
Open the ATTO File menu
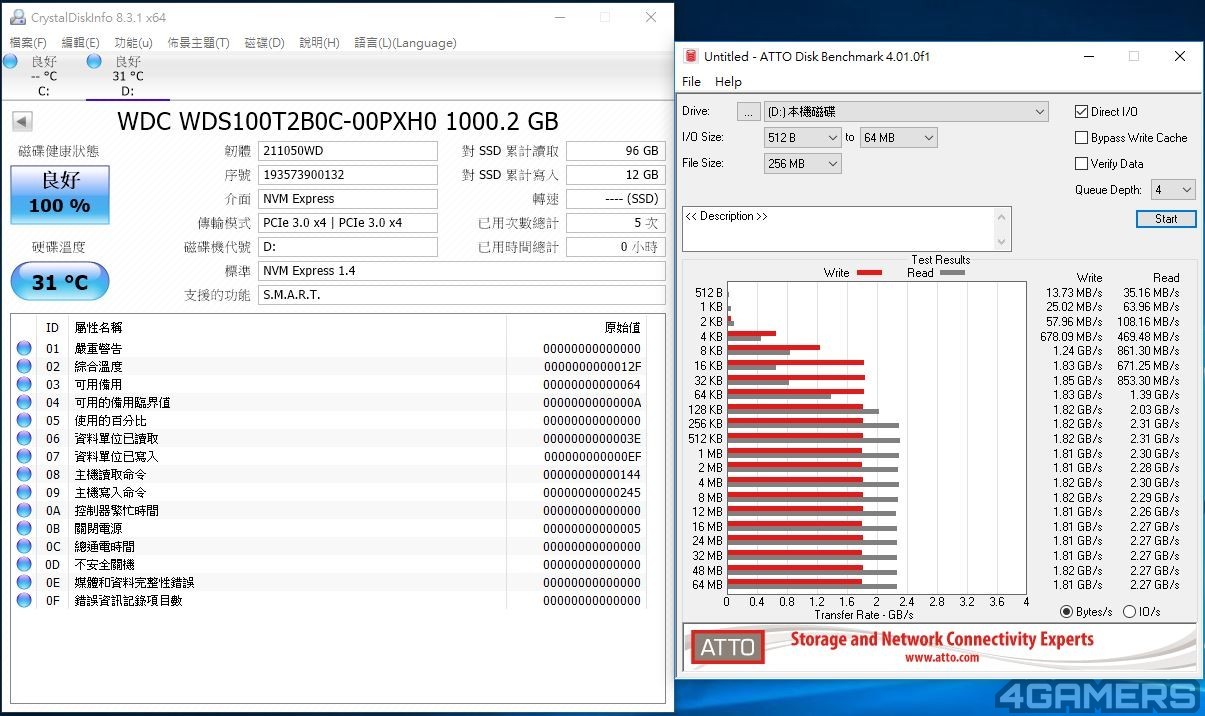point(691,82)
